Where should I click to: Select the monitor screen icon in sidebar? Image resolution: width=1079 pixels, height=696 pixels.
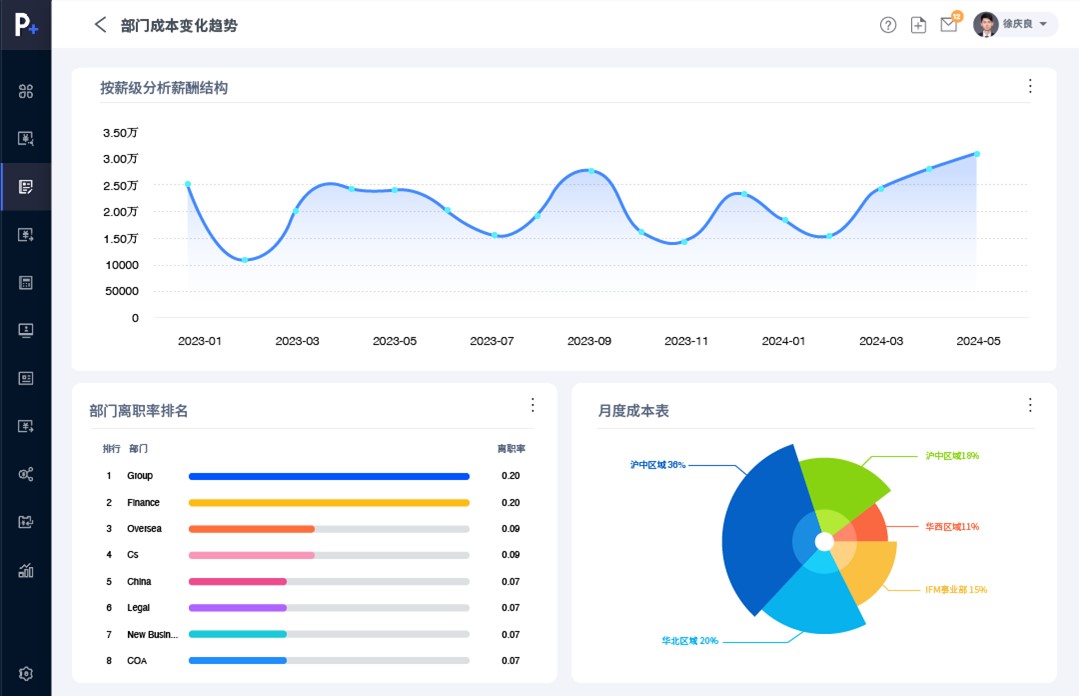click(26, 330)
